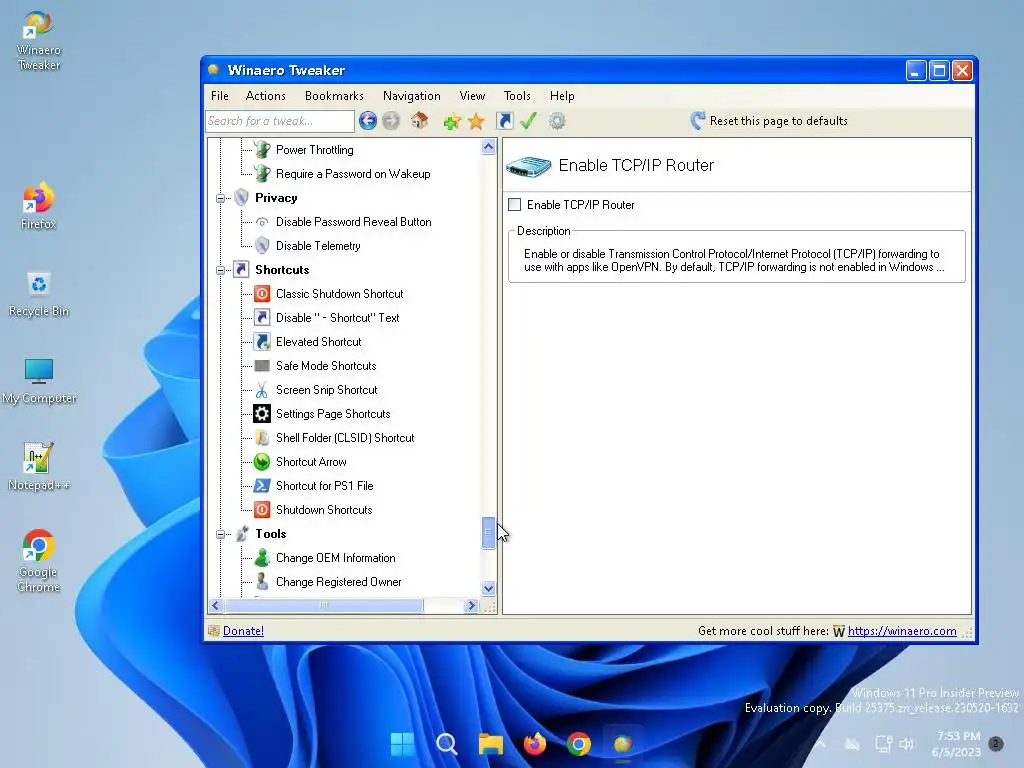The height and width of the screenshot is (768, 1024).
Task: Click the tree scroll up arrow
Action: tap(488, 147)
